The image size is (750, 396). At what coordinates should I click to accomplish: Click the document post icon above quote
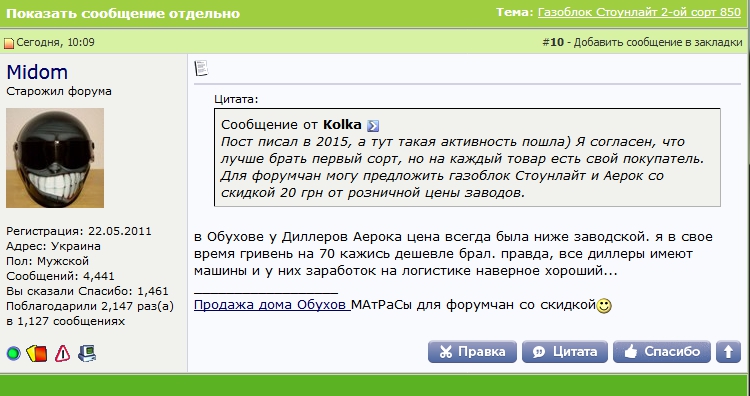pos(201,68)
